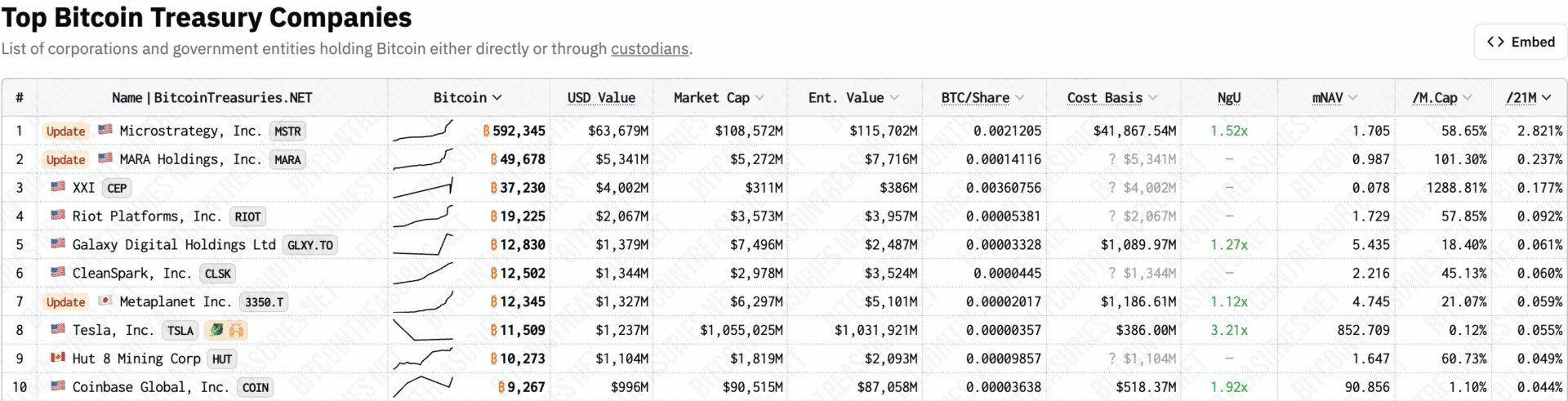Open the Metaplanet sparkline chart
This screenshot has height=401, width=1568.
point(422,302)
